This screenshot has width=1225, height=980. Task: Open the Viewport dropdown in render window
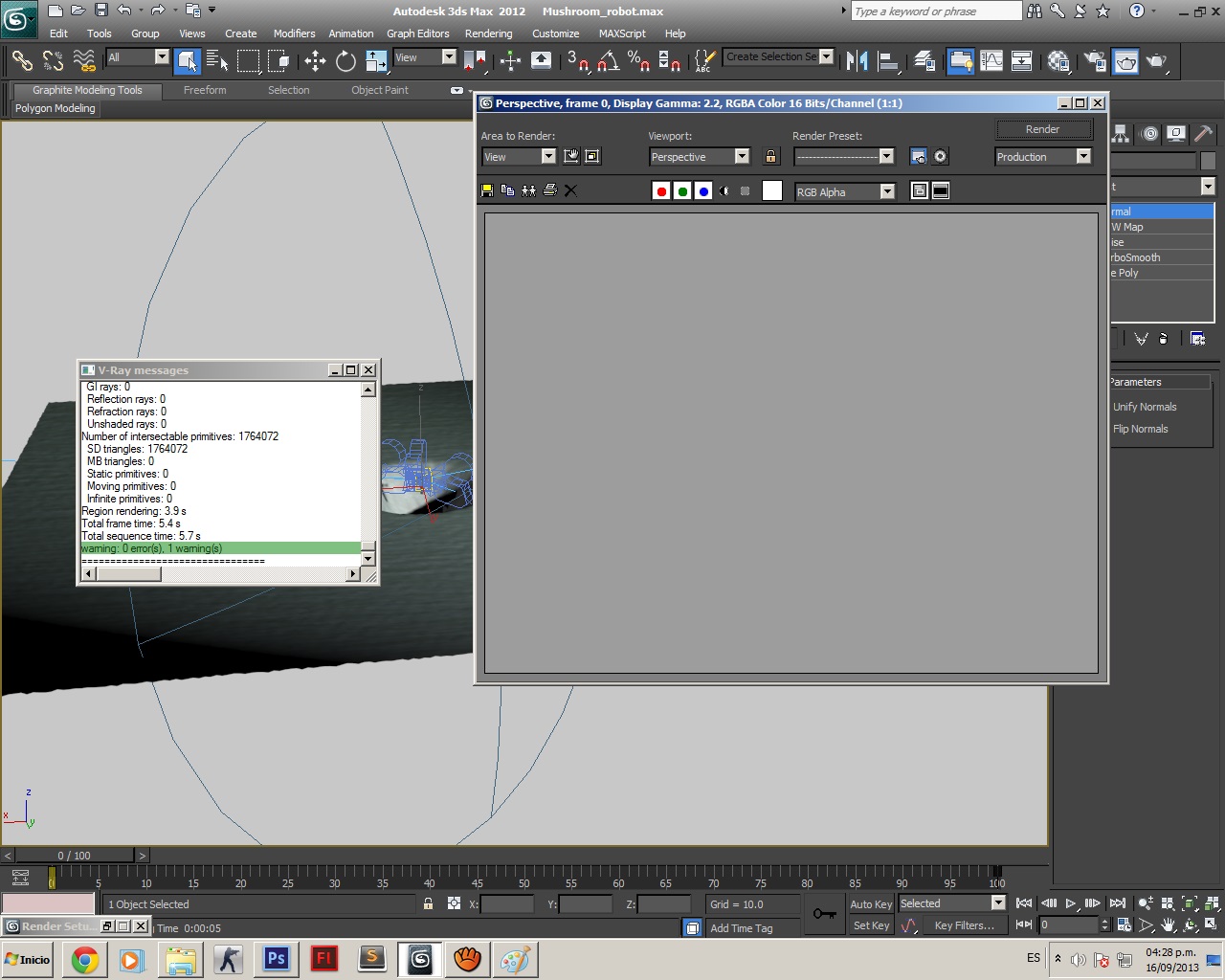[x=700, y=156]
